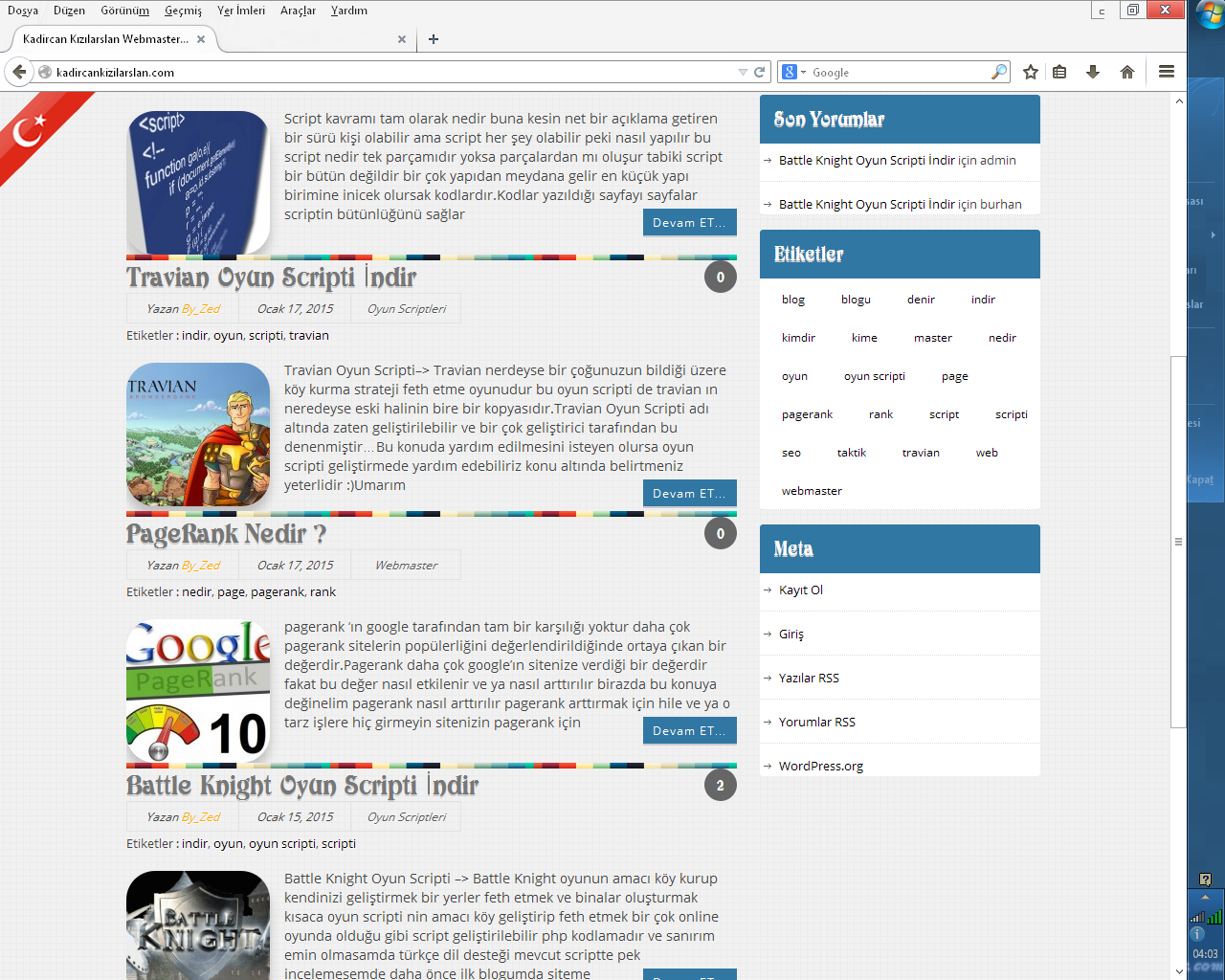The height and width of the screenshot is (980, 1225).
Task: Select the 'seo' tag in Etiketler
Action: coord(791,453)
